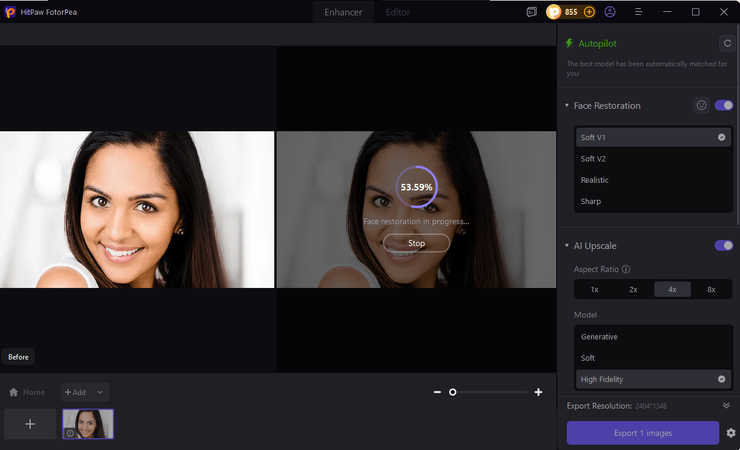The image size is (740, 450).
Task: Open the hamburger menu in title bar
Action: pyautogui.click(x=638, y=12)
